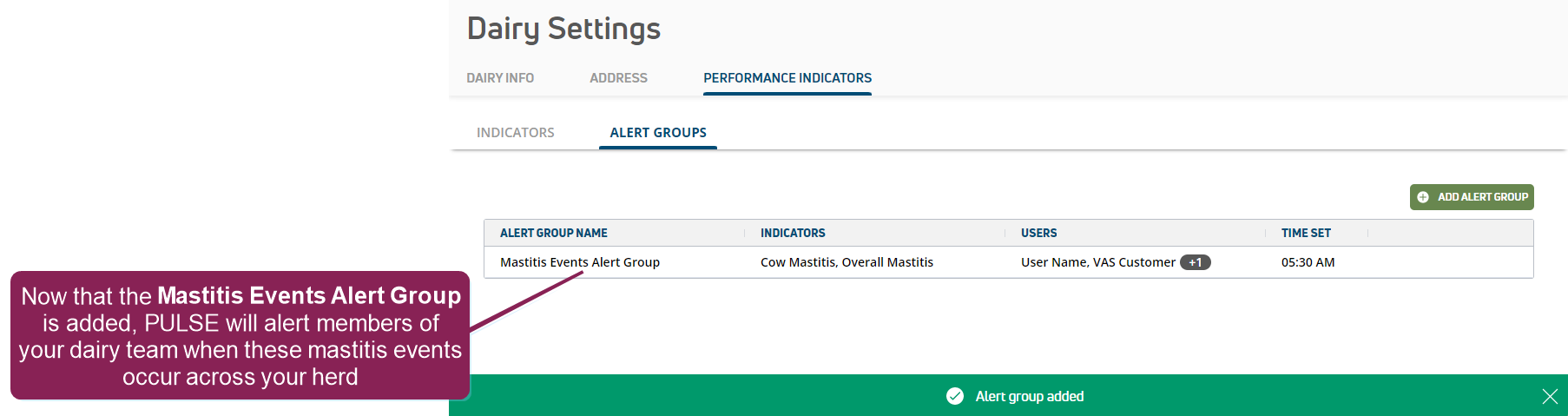Click the checkmark icon in the success banner
The width and height of the screenshot is (1568, 416).
[x=955, y=396]
